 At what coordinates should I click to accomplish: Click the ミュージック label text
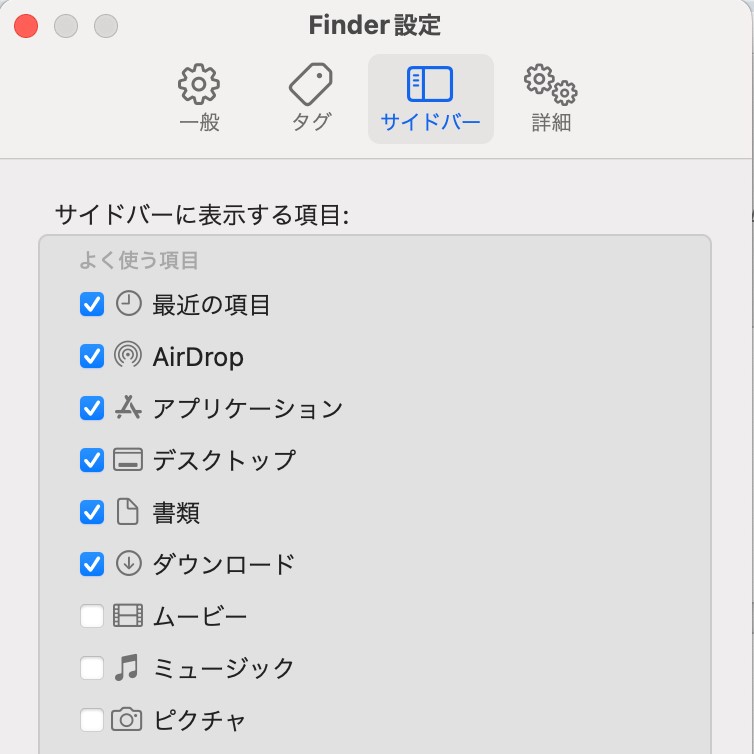[224, 668]
